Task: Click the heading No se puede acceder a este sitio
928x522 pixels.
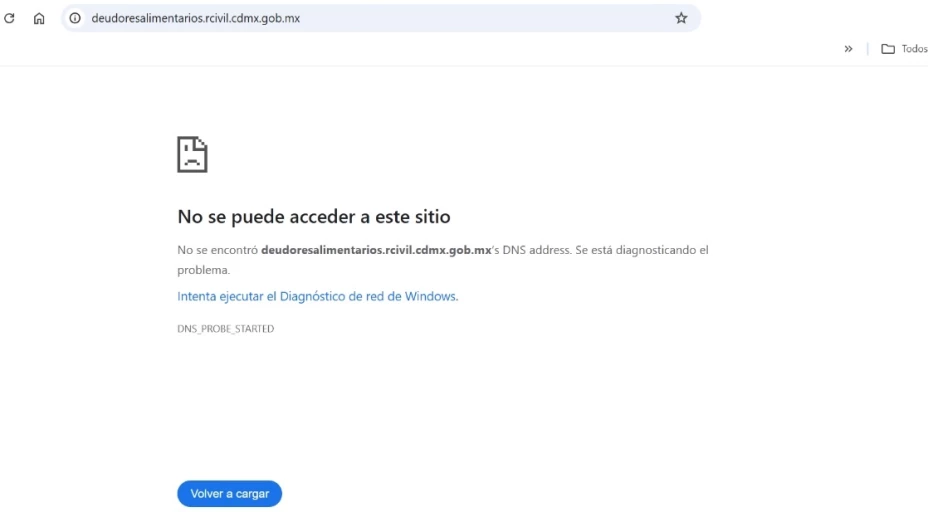Action: click(x=314, y=217)
